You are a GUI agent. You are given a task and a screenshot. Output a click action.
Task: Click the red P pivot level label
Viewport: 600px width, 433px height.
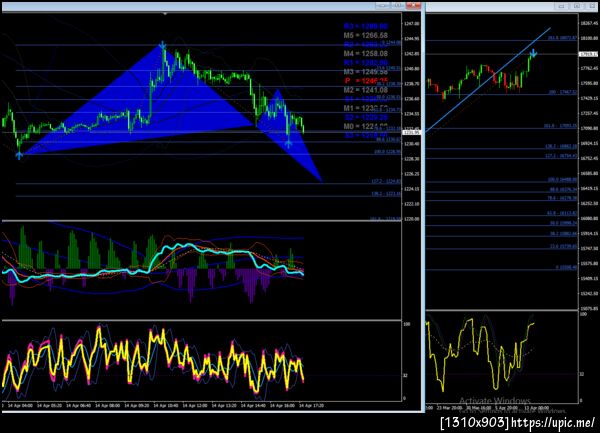click(x=365, y=81)
